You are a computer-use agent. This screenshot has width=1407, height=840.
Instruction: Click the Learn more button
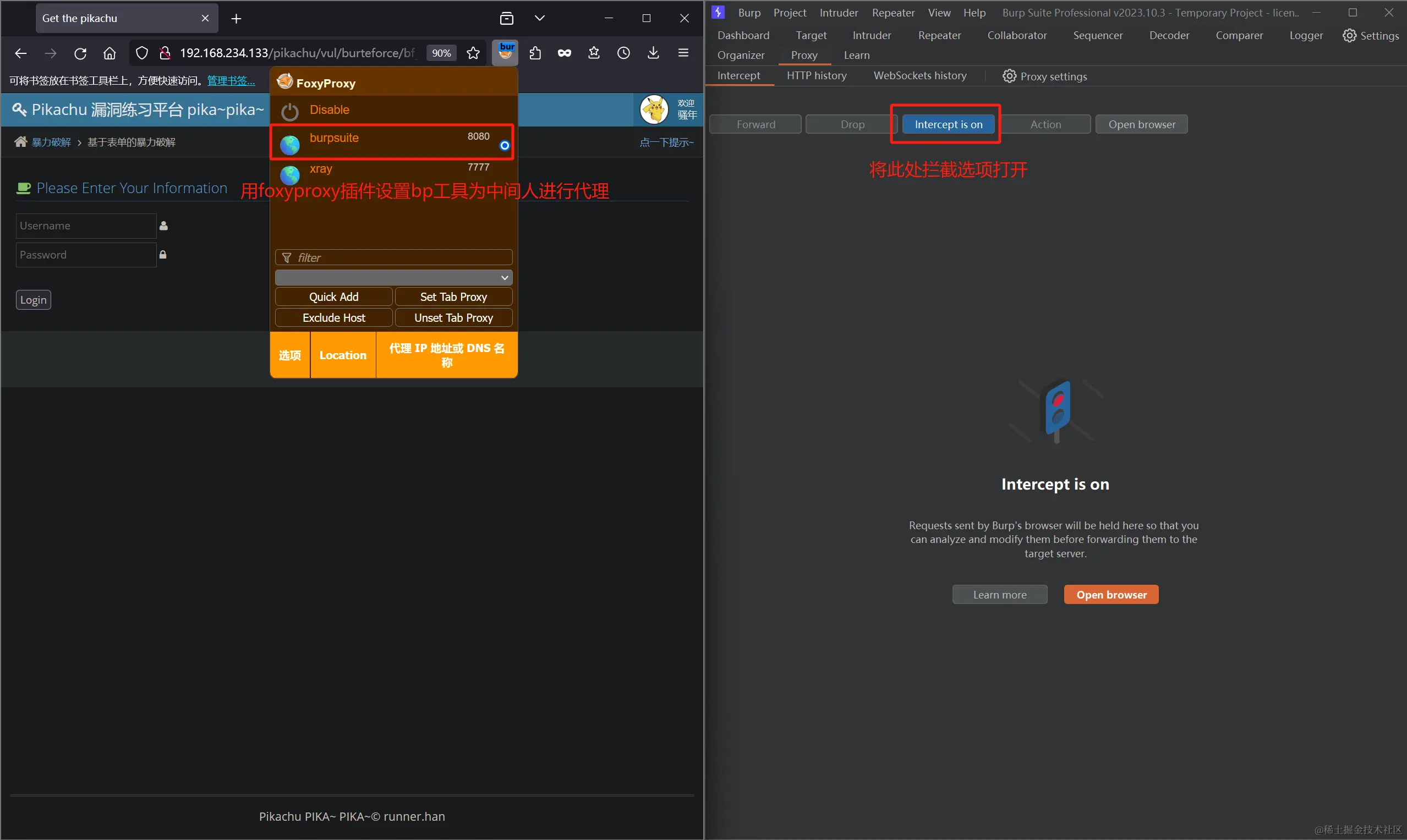pos(999,595)
